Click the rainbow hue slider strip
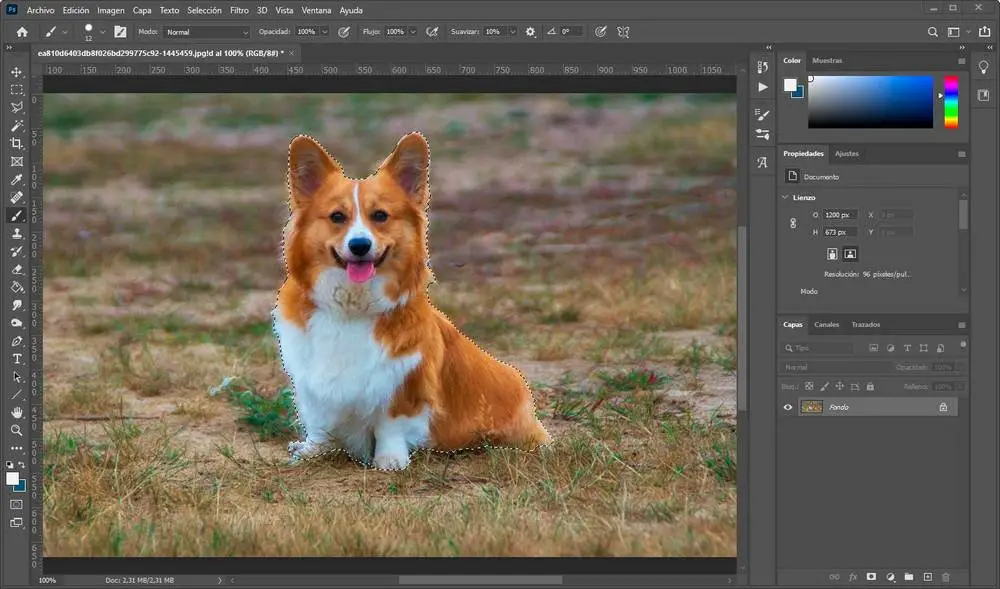1000x589 pixels. click(950, 102)
